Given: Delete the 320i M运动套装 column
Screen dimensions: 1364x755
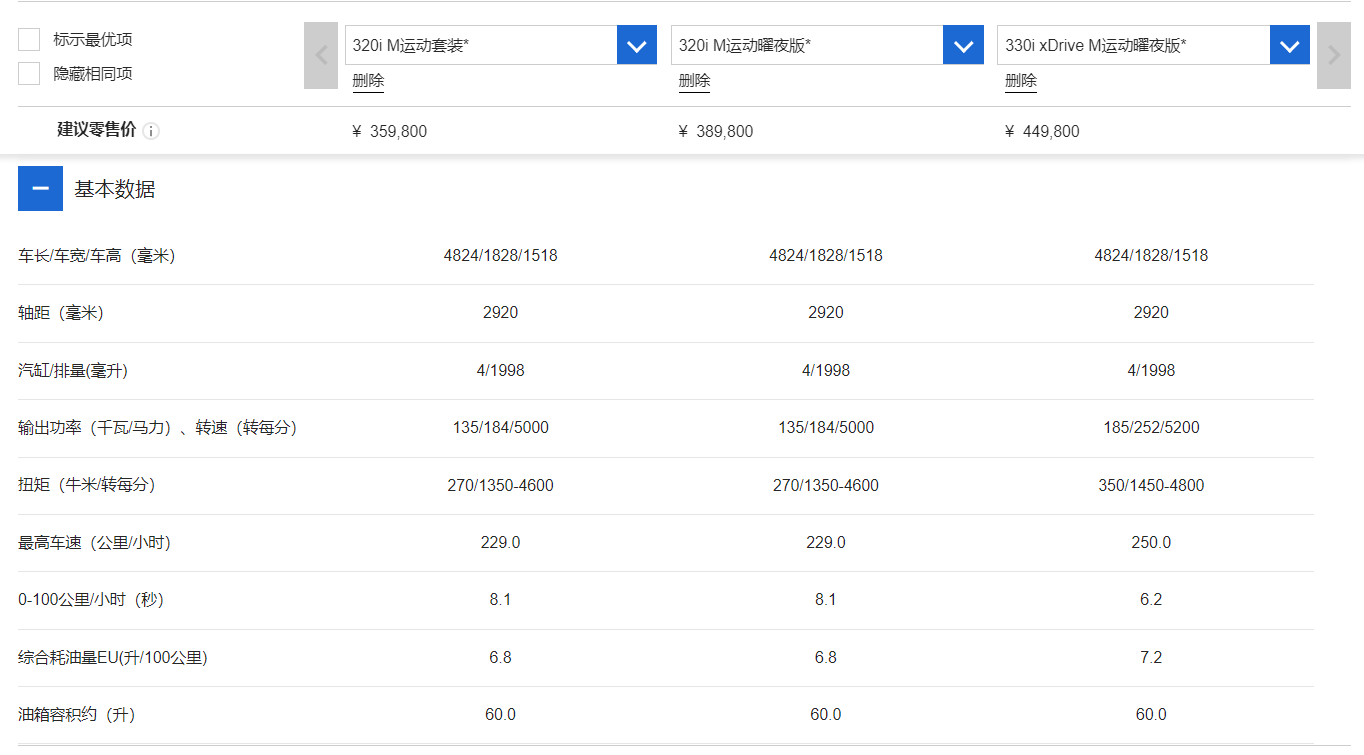Looking at the screenshot, I should coord(368,81).
